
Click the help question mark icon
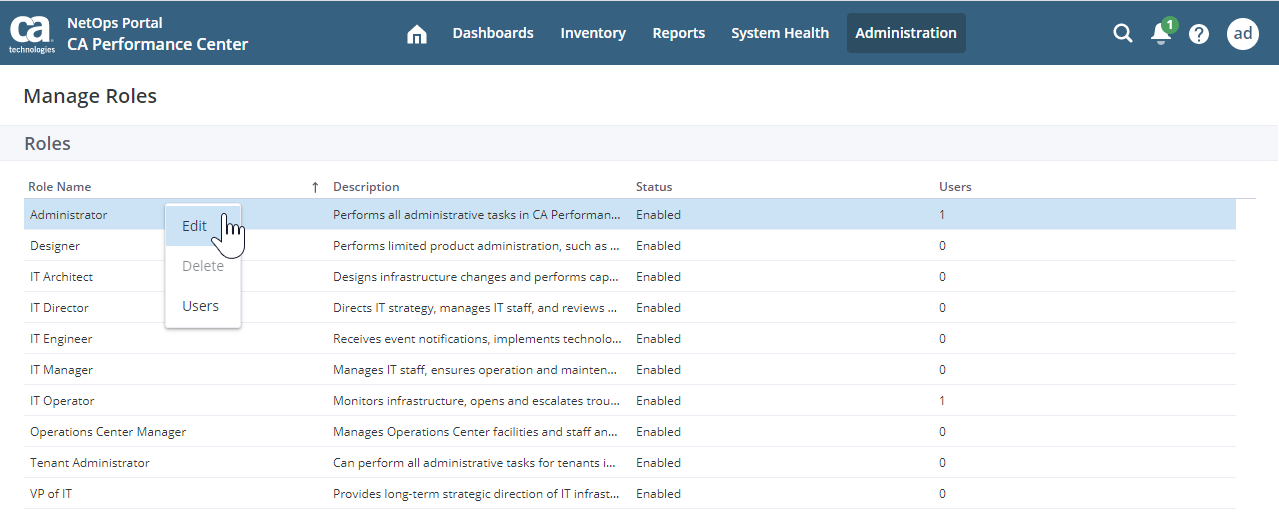coord(1199,34)
